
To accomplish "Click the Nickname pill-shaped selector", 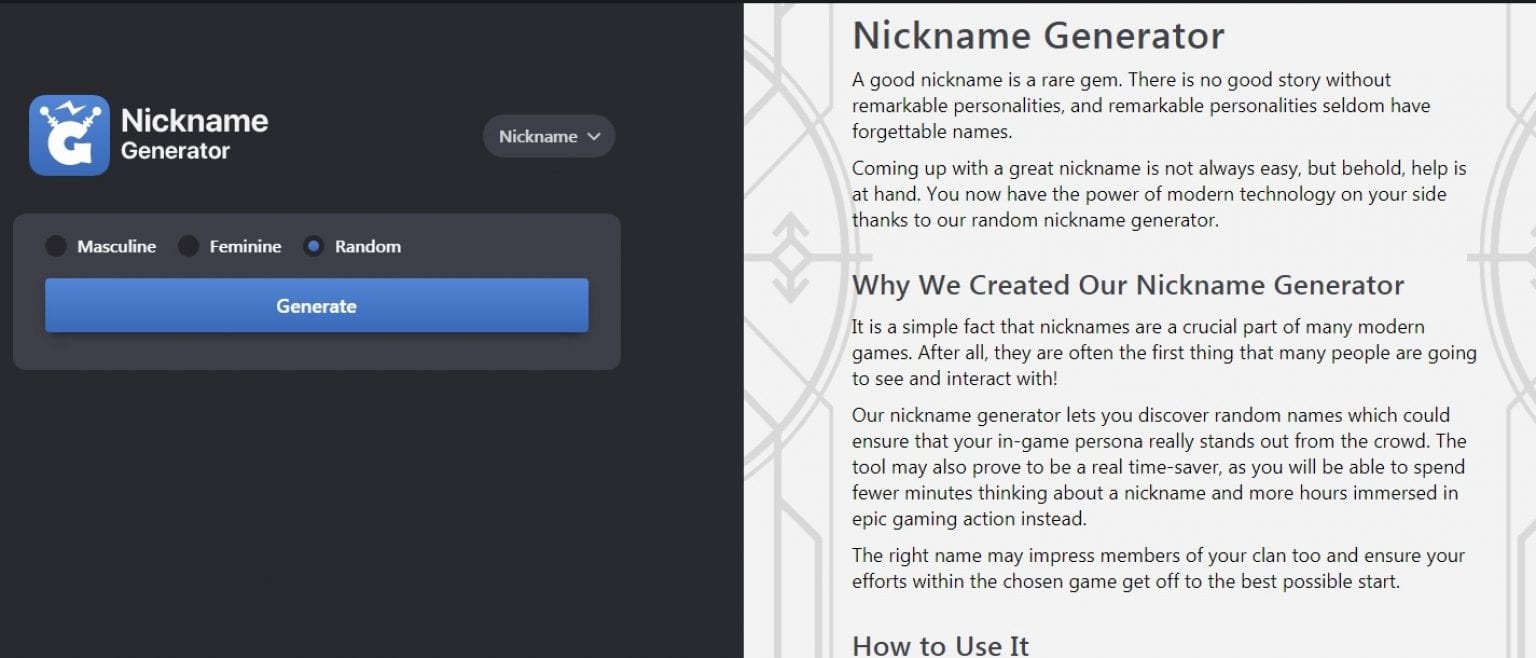I will click(548, 136).
